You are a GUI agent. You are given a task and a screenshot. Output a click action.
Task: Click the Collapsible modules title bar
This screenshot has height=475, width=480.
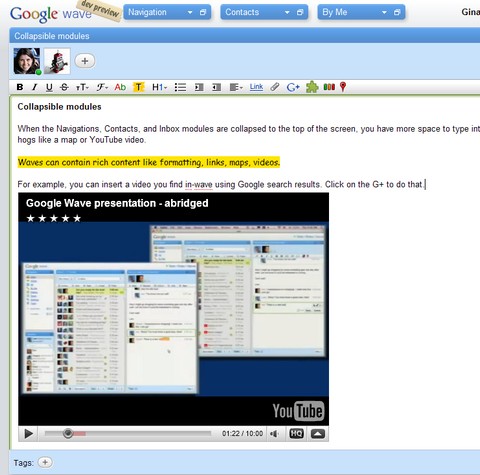(x=245, y=36)
